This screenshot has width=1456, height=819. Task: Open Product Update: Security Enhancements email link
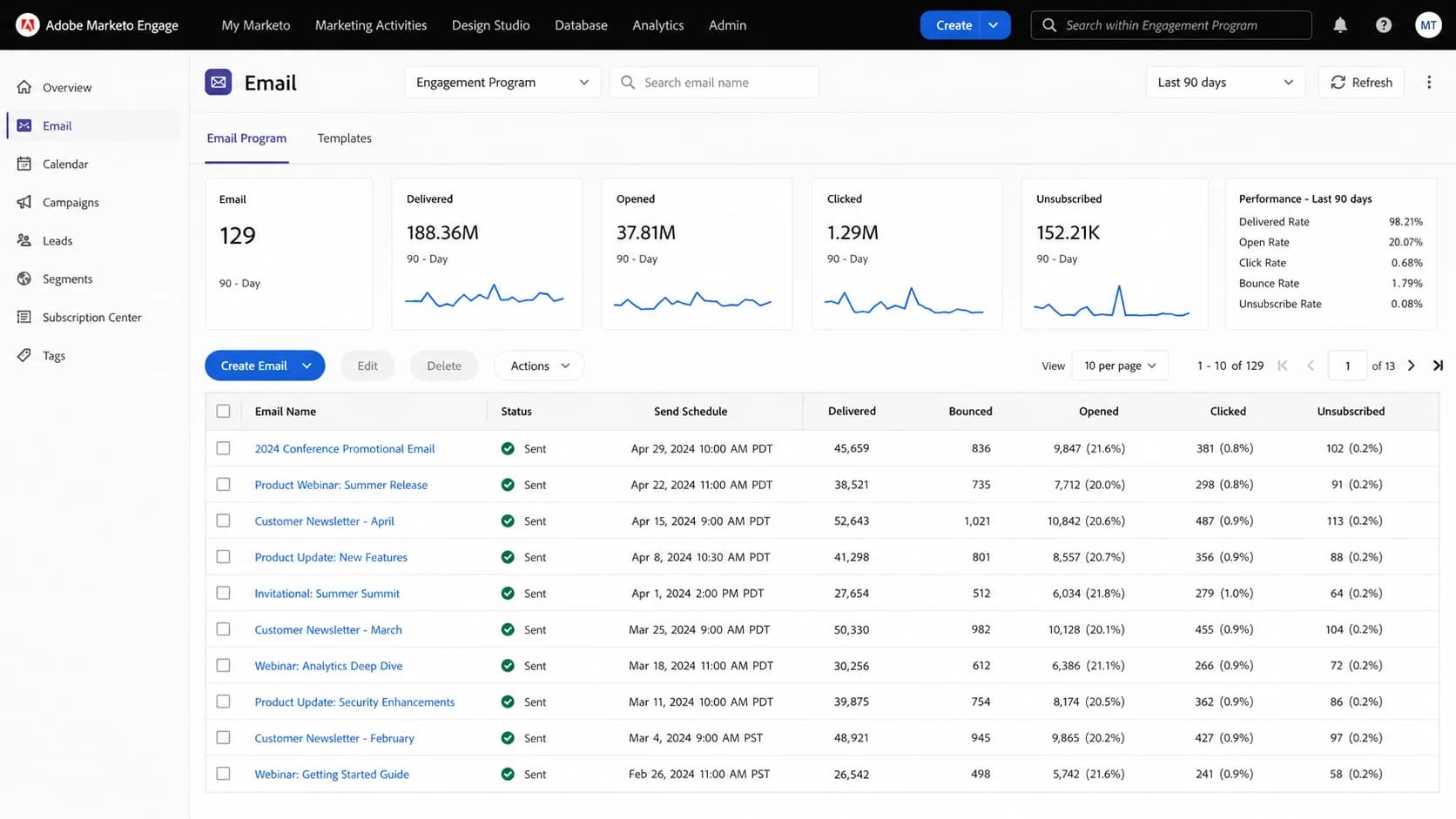pyautogui.click(x=354, y=702)
